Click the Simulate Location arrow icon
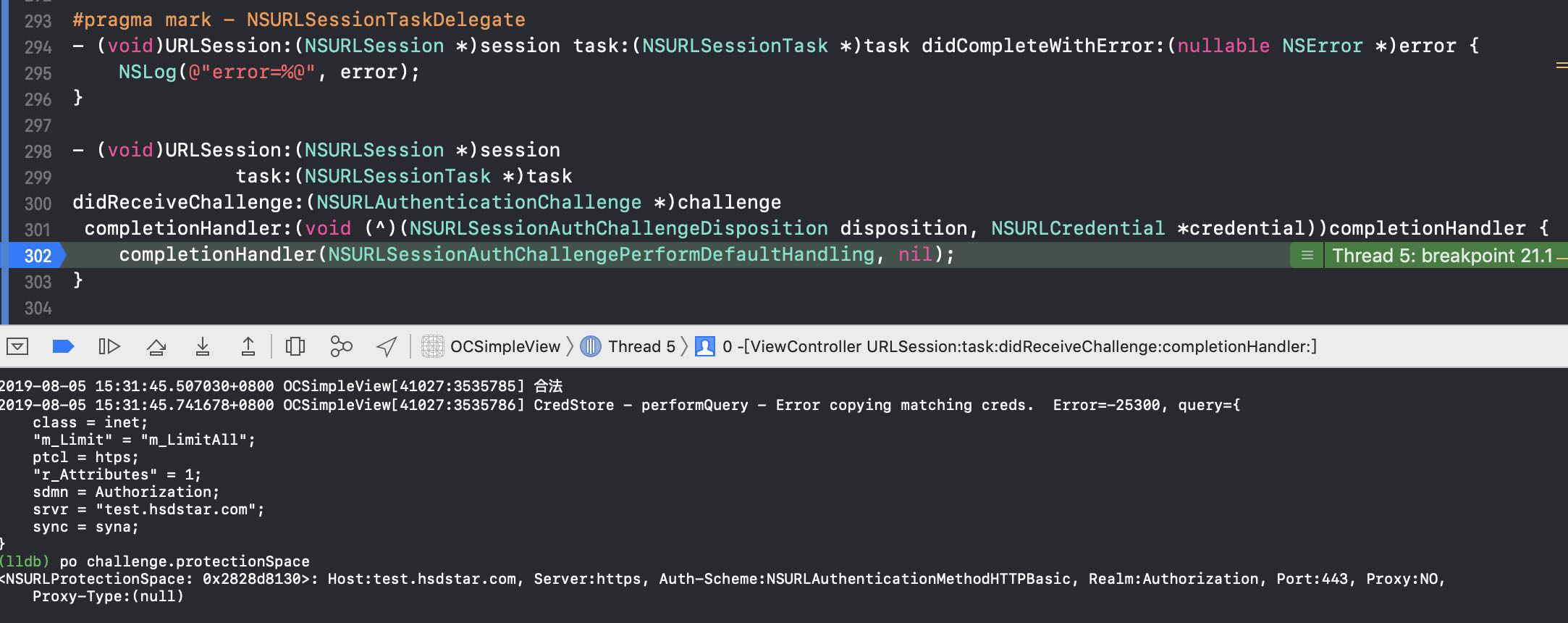This screenshot has height=623, width=1568. [x=387, y=346]
